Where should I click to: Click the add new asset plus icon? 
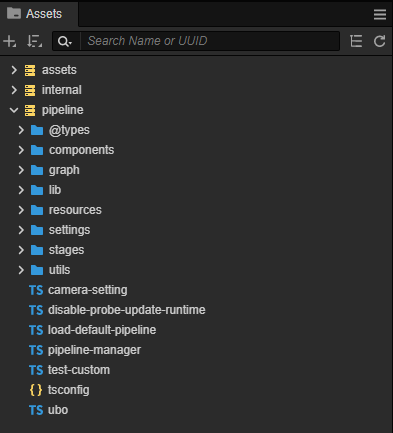point(9,41)
